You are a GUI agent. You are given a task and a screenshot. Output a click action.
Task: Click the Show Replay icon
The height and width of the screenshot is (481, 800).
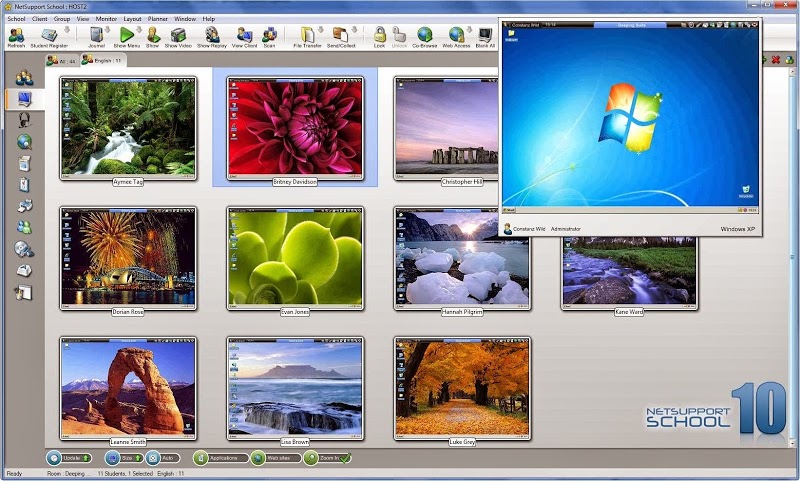coord(212,37)
